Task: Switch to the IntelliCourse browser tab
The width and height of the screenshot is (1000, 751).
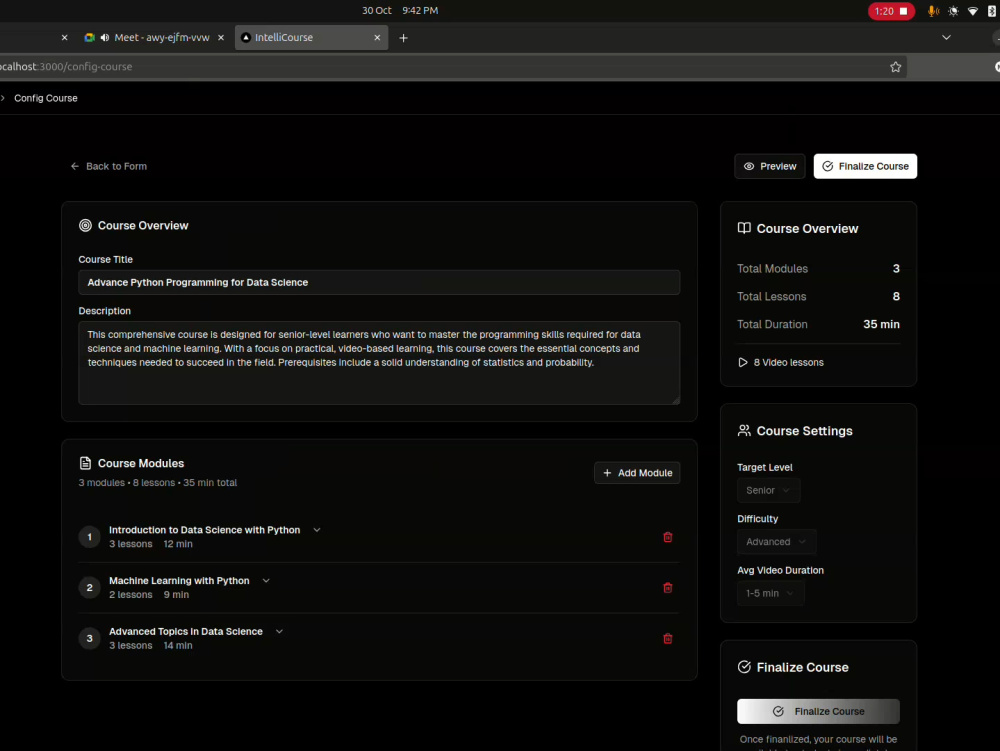Action: click(311, 38)
